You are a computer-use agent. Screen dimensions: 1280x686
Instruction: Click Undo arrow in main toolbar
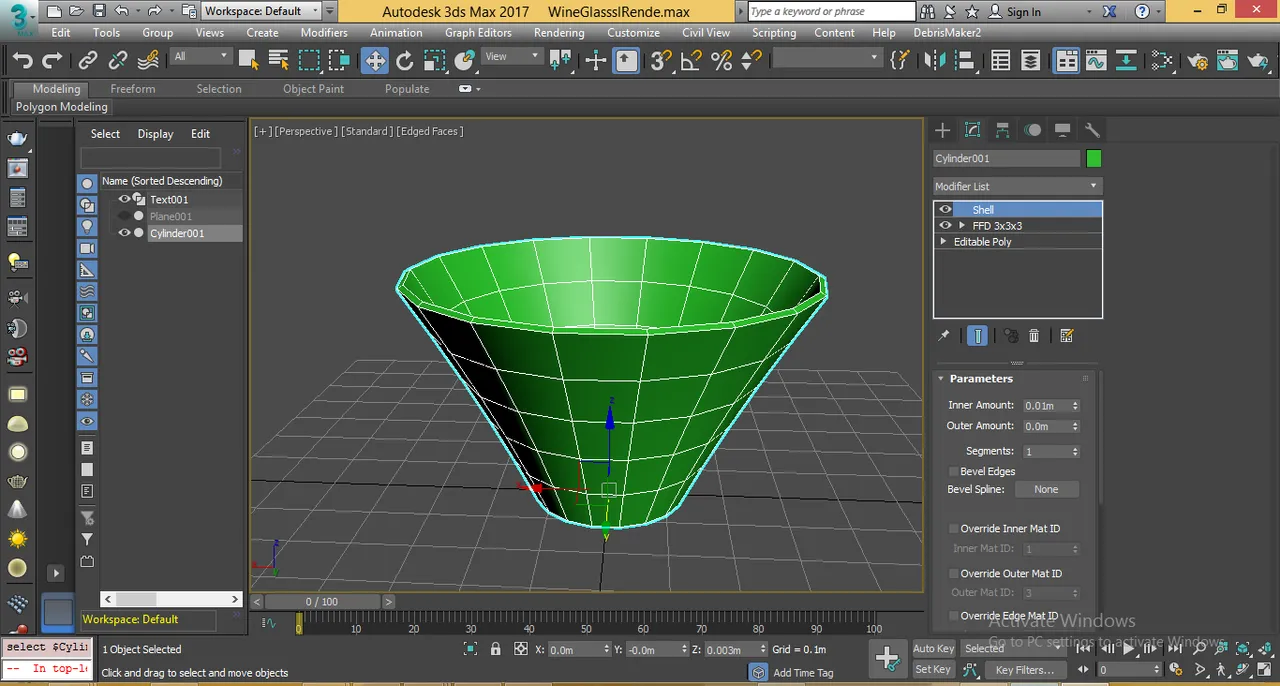22,60
